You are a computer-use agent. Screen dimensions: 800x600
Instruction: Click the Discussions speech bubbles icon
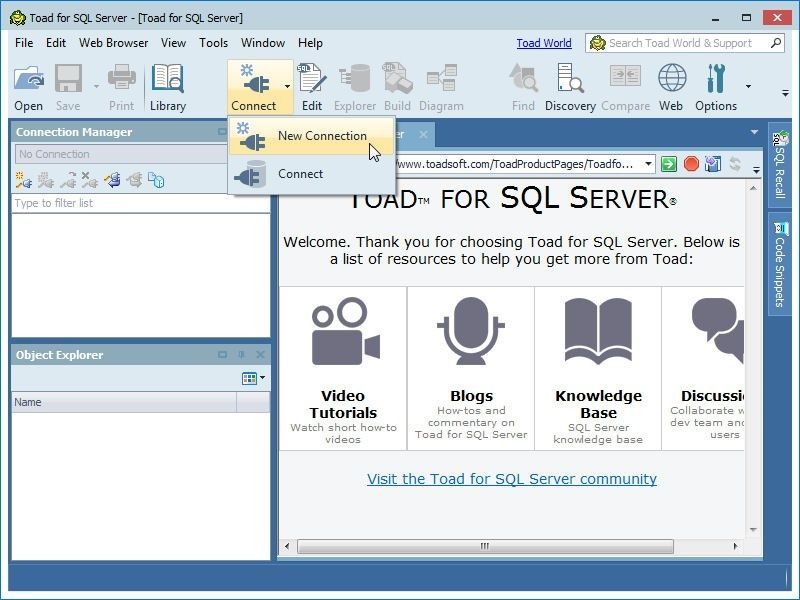click(x=717, y=332)
